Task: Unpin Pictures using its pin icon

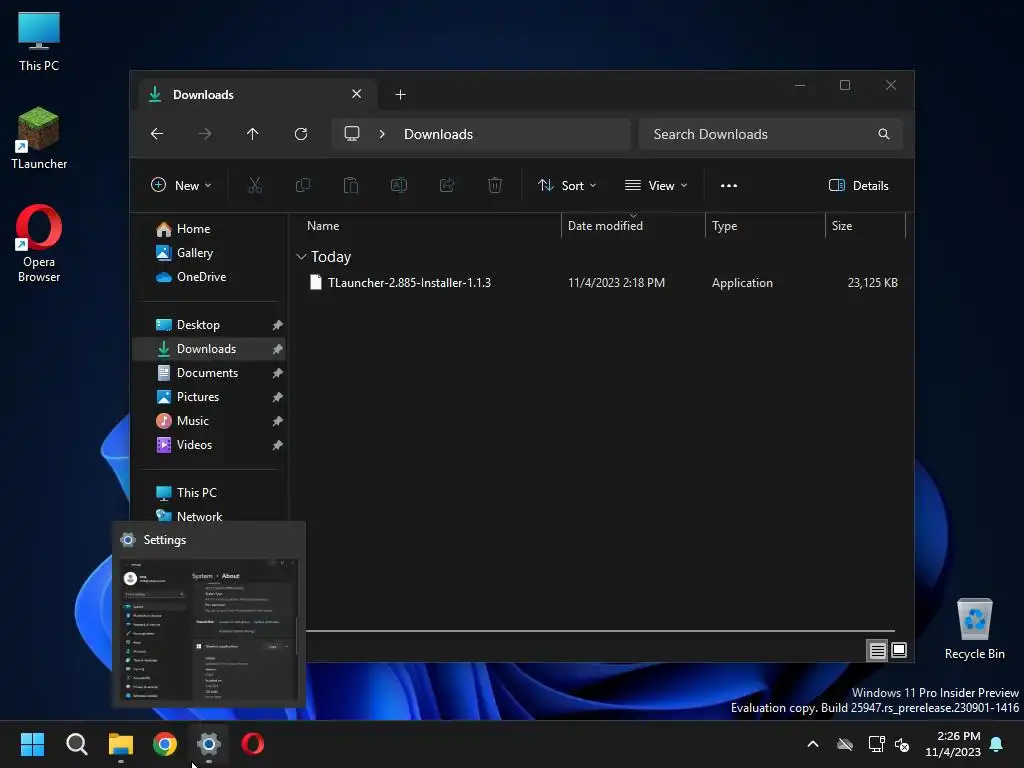Action: point(278,397)
